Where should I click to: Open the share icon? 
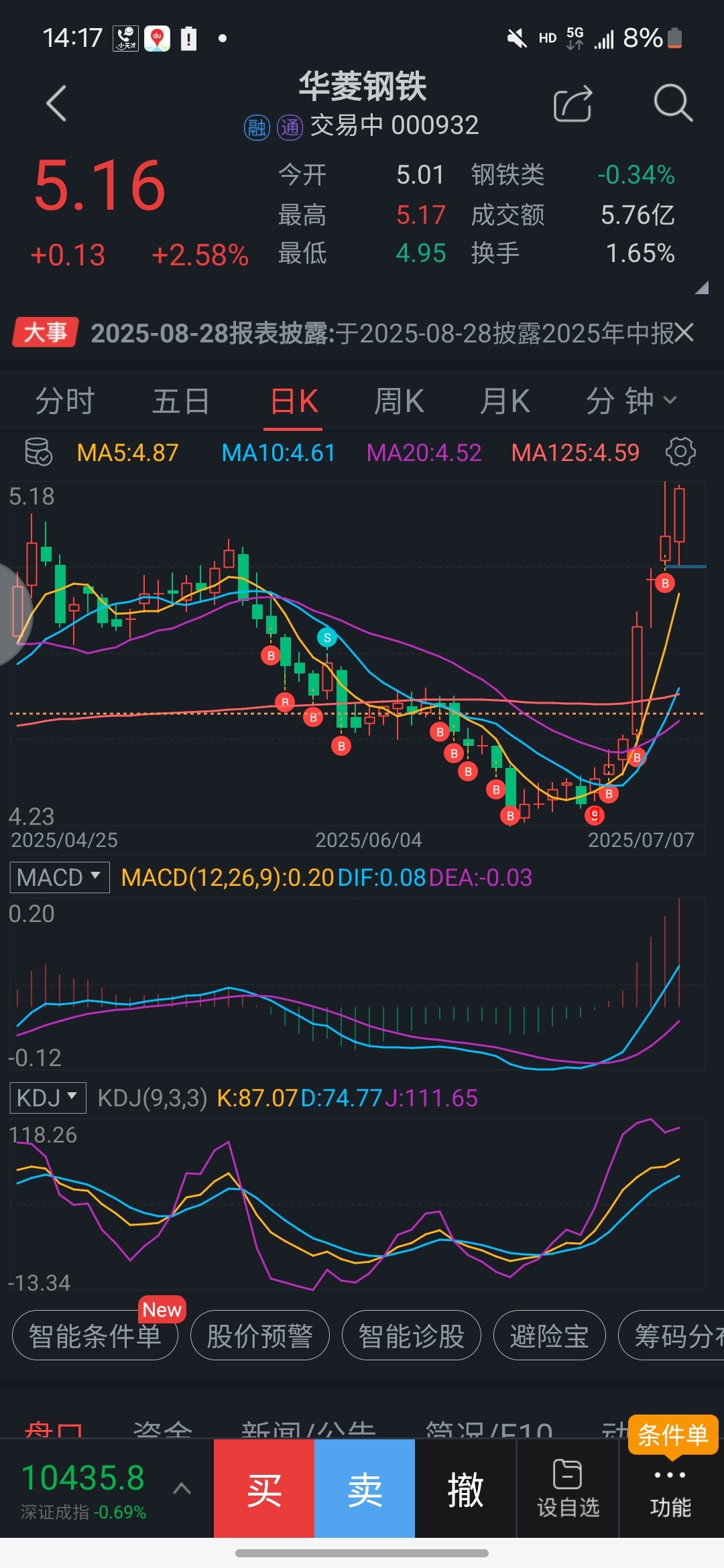click(x=573, y=104)
